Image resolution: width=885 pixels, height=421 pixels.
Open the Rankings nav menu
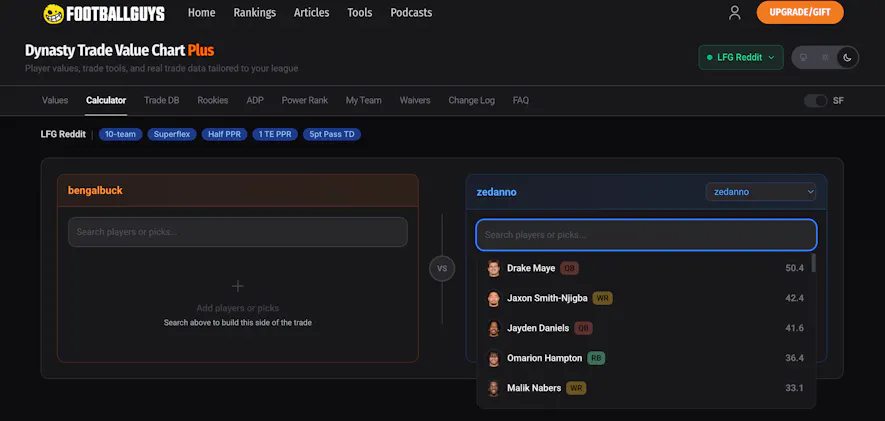click(255, 12)
